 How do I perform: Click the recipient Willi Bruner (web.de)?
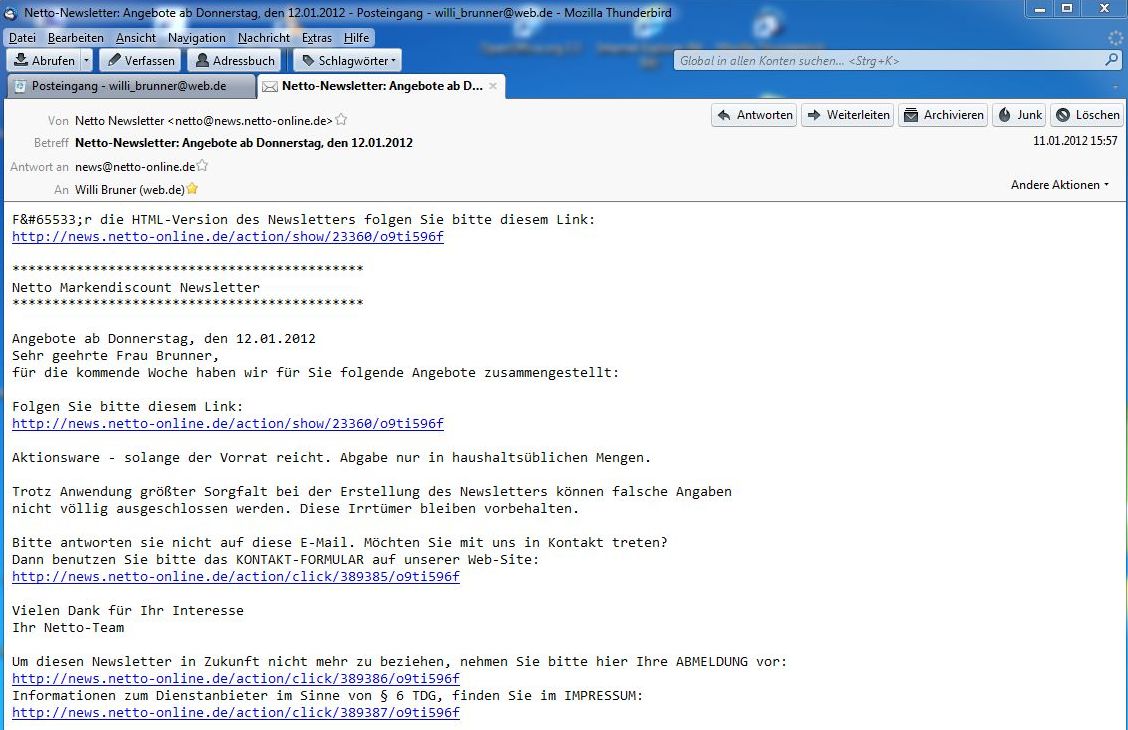tap(129, 190)
